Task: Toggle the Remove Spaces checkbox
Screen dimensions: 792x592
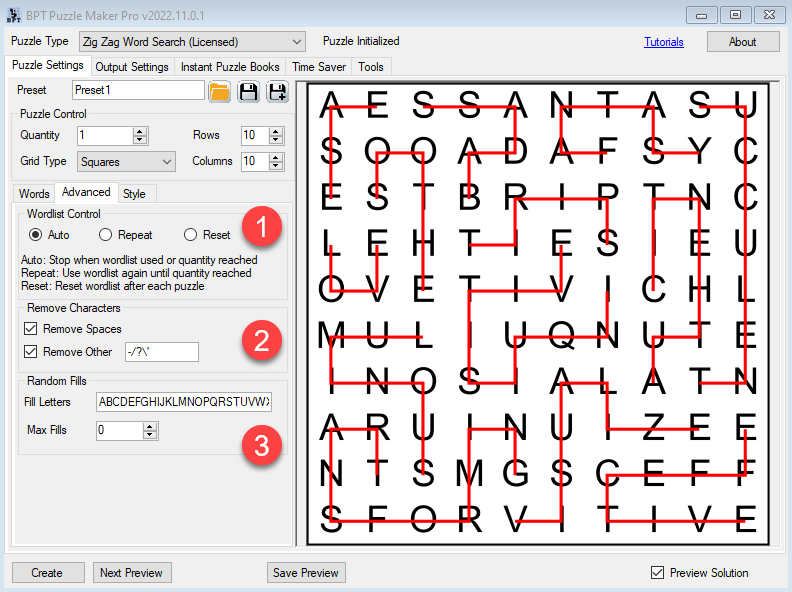Action: pyautogui.click(x=30, y=329)
